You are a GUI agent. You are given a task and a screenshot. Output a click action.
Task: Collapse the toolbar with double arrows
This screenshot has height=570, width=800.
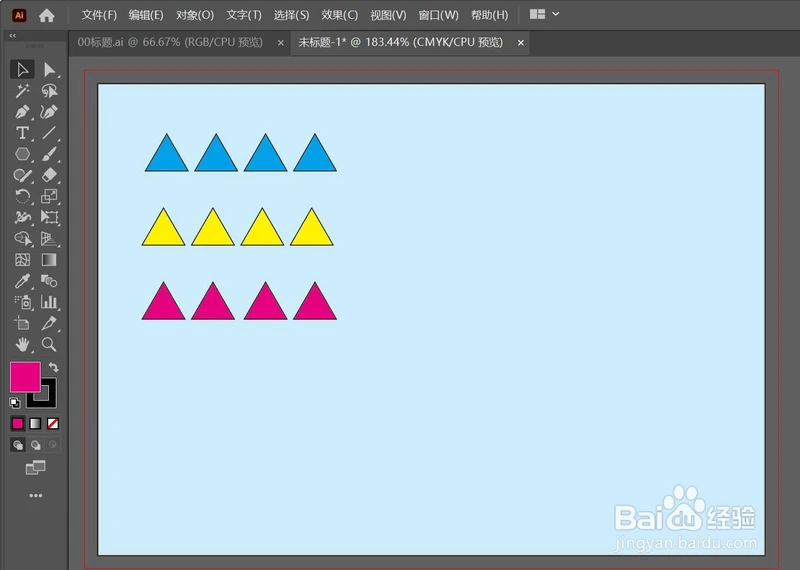point(13,36)
